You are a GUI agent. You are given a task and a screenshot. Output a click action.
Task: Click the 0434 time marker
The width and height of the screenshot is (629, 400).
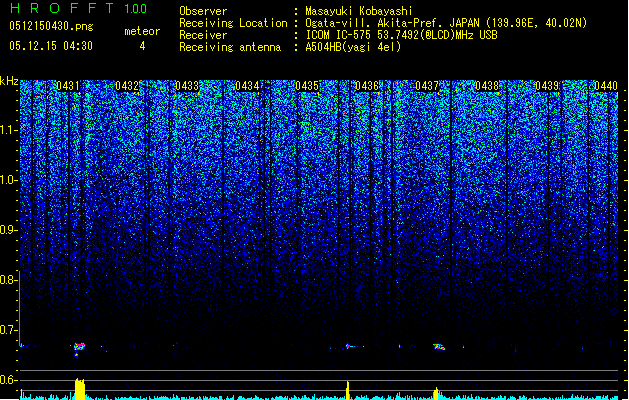(x=247, y=86)
